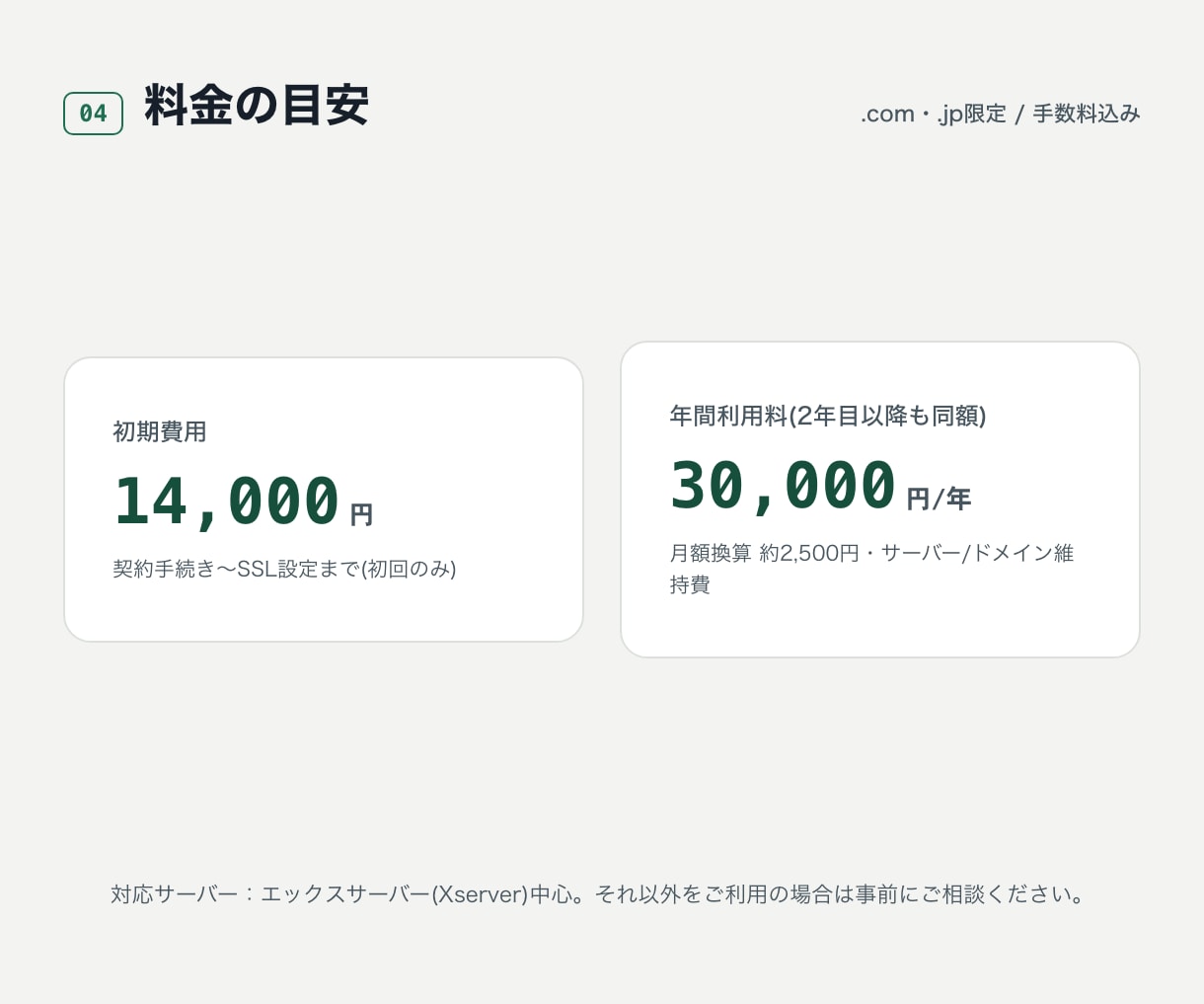This screenshot has height=1004, width=1204.
Task: Click the heading 料金の目安
Action: (257, 106)
